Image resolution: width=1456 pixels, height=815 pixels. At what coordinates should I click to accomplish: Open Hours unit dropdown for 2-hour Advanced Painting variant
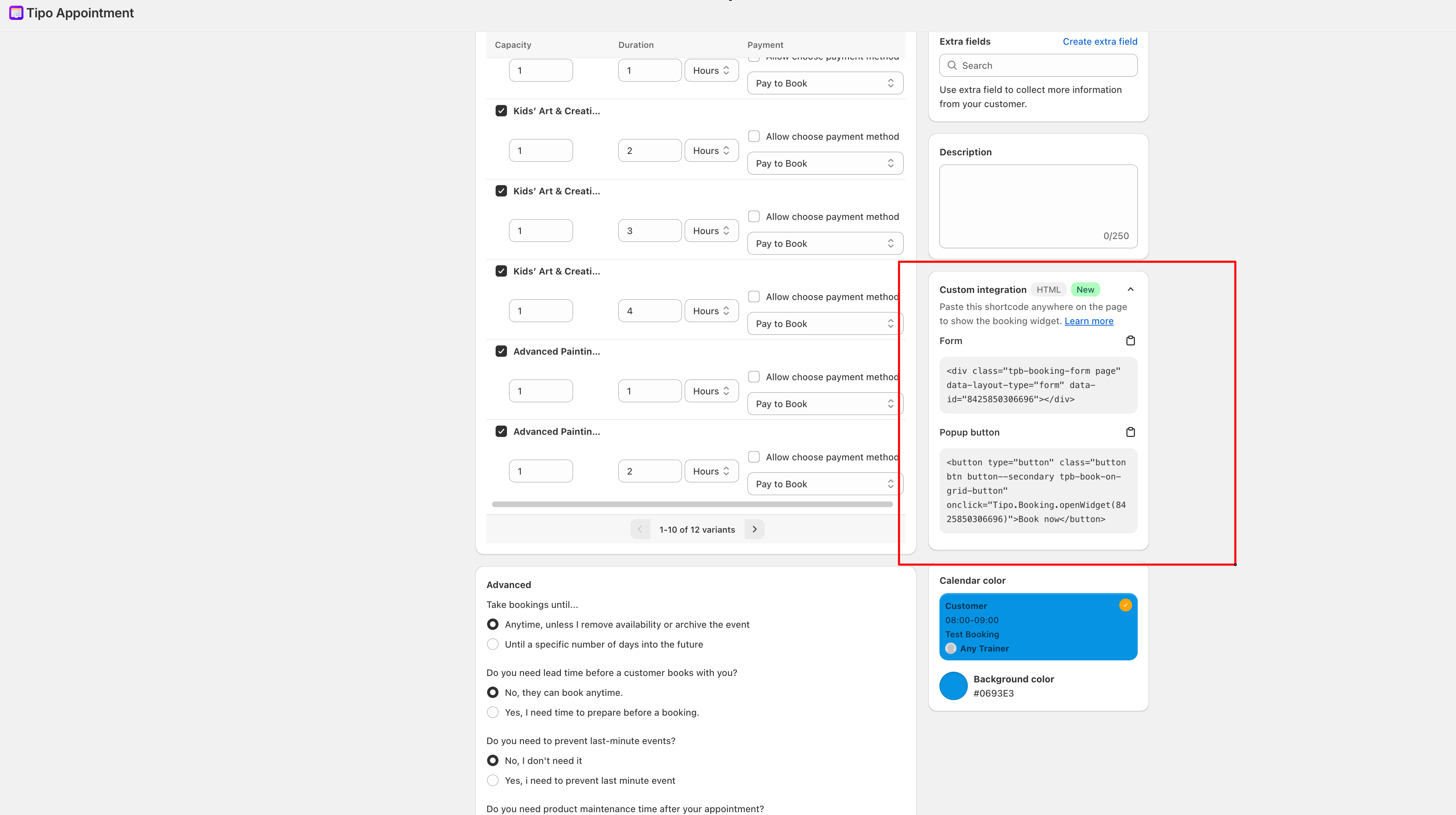(712, 471)
